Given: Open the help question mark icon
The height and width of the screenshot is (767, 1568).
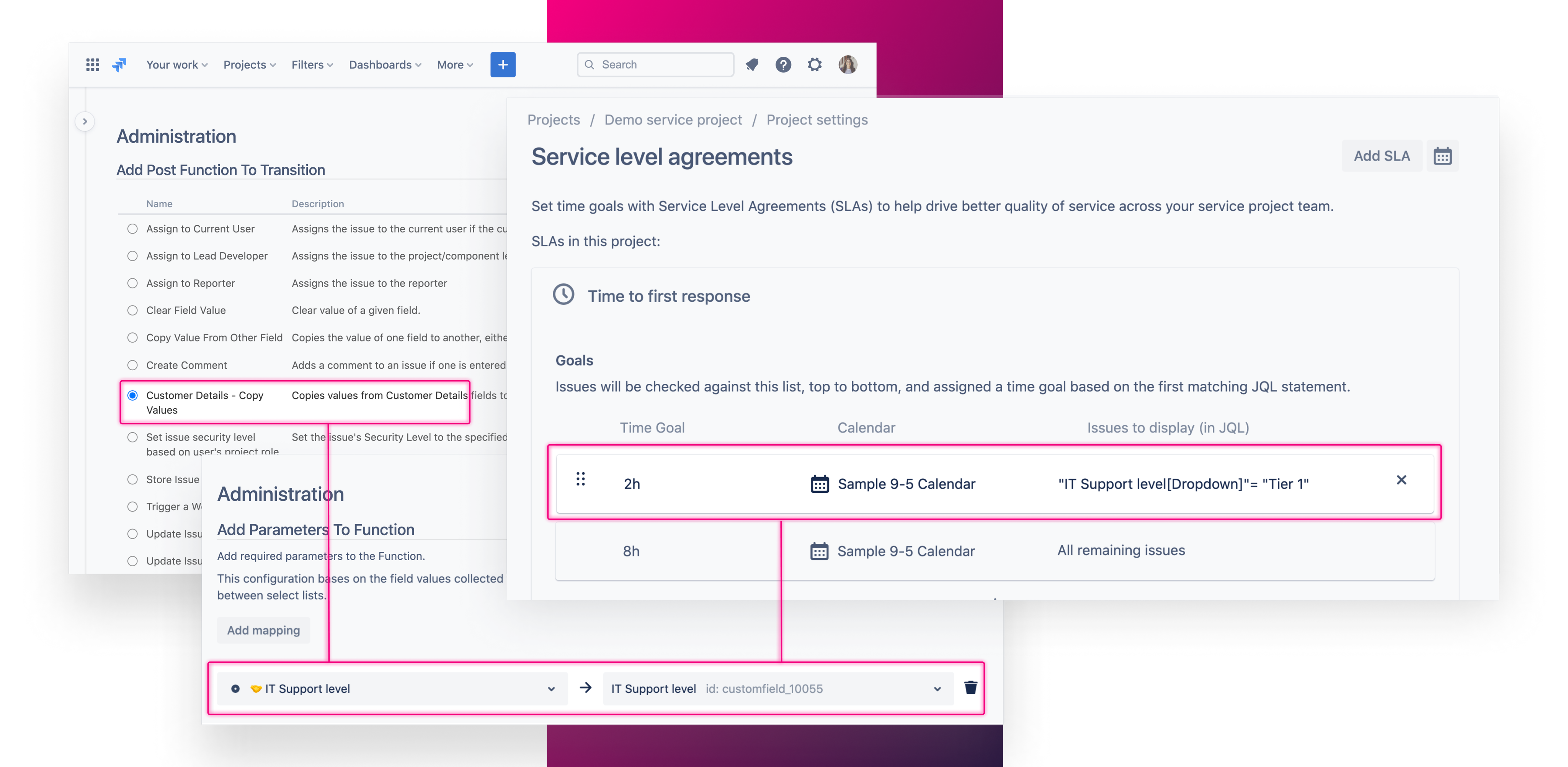Looking at the screenshot, I should click(x=783, y=65).
